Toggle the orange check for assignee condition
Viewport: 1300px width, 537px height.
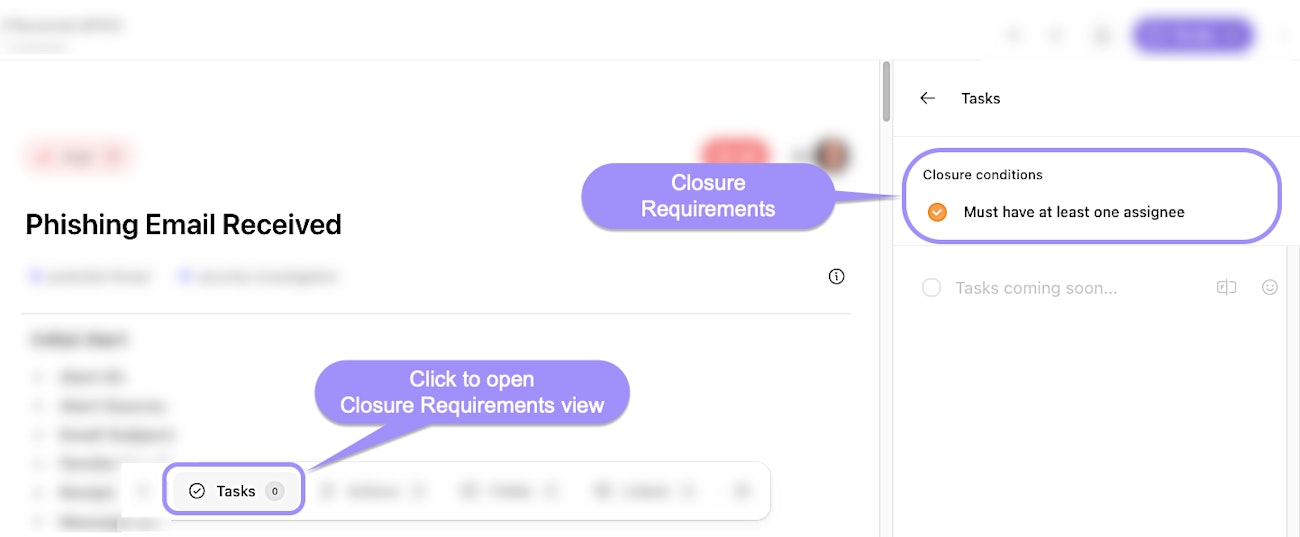coord(937,212)
